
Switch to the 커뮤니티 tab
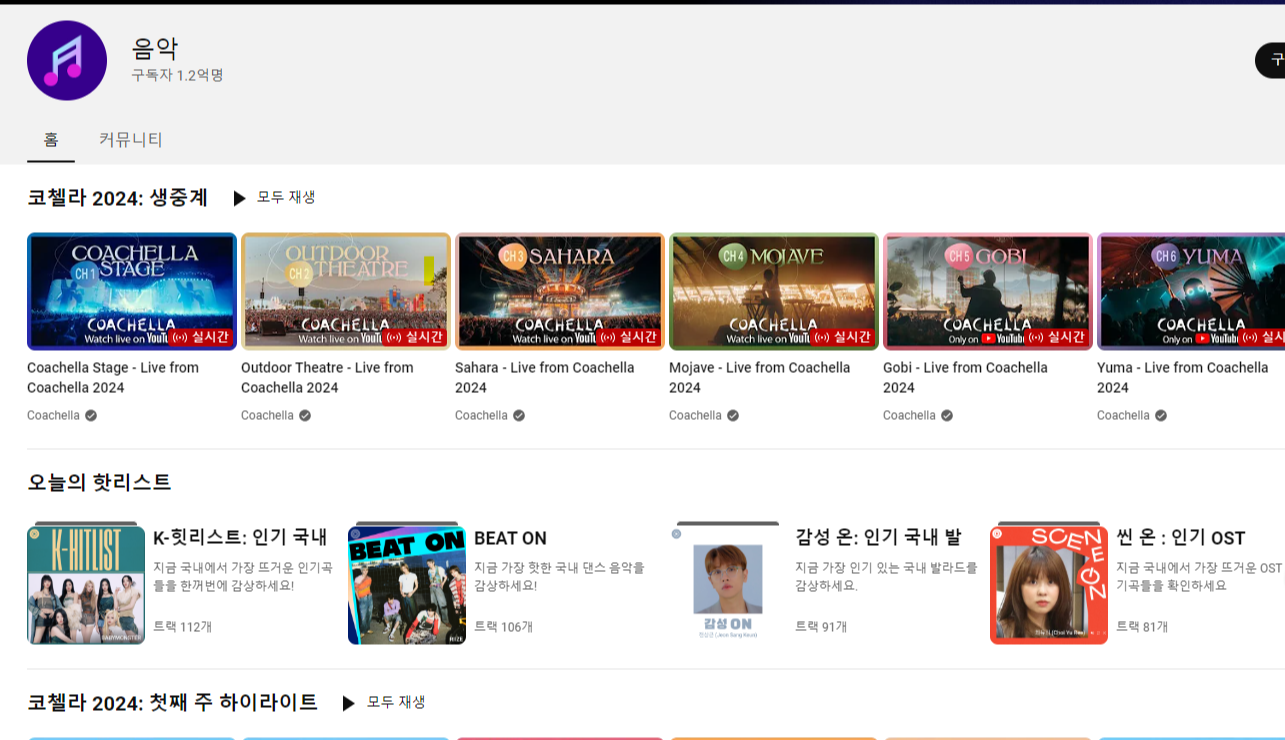(x=131, y=140)
